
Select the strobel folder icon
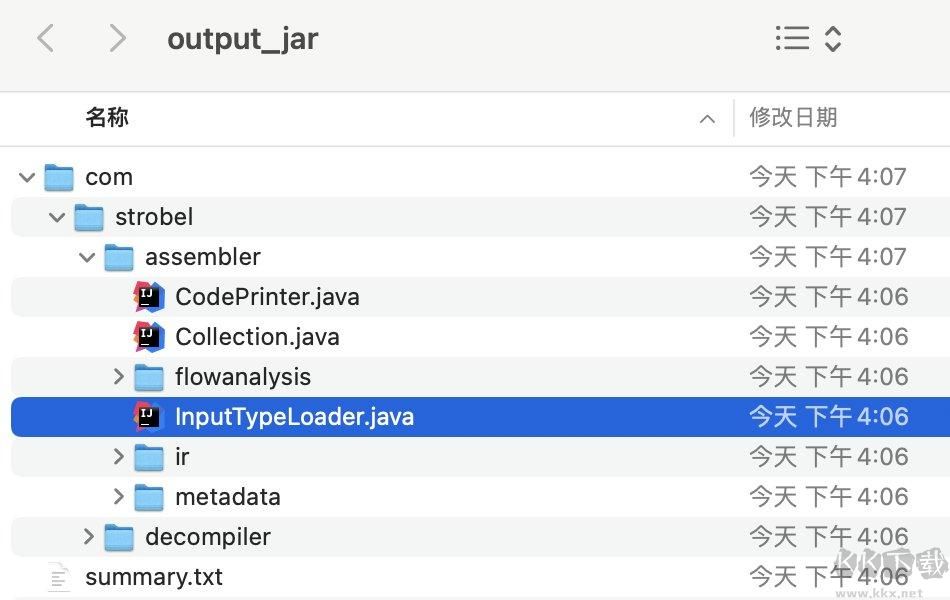[89, 218]
